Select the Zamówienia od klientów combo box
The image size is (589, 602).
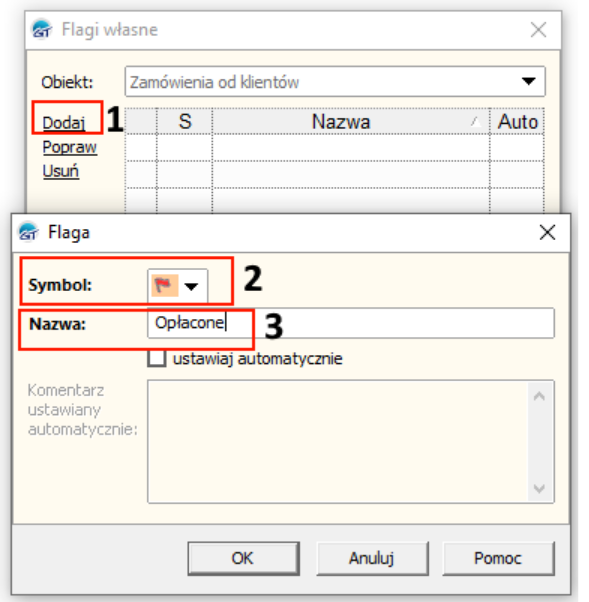pyautogui.click(x=335, y=81)
